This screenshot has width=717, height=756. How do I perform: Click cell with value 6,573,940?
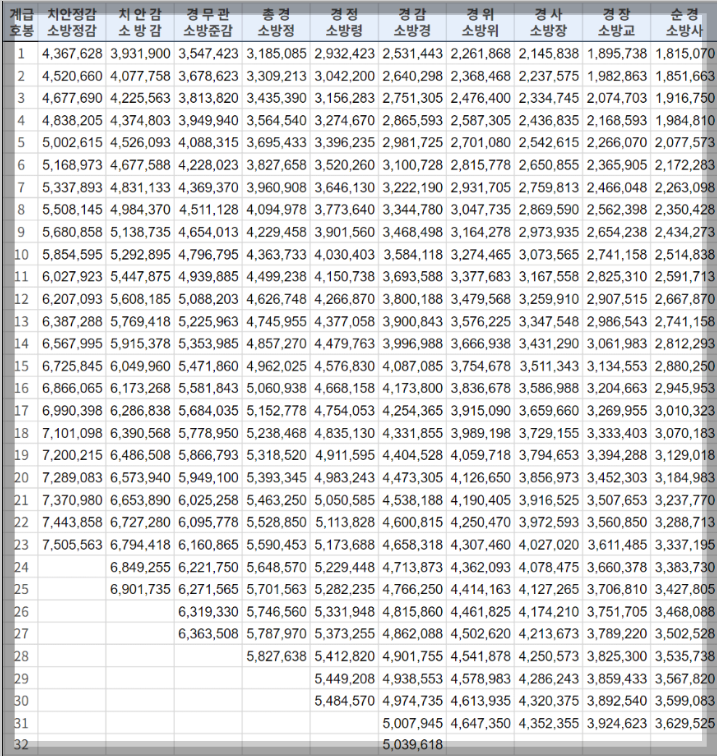pos(140,478)
